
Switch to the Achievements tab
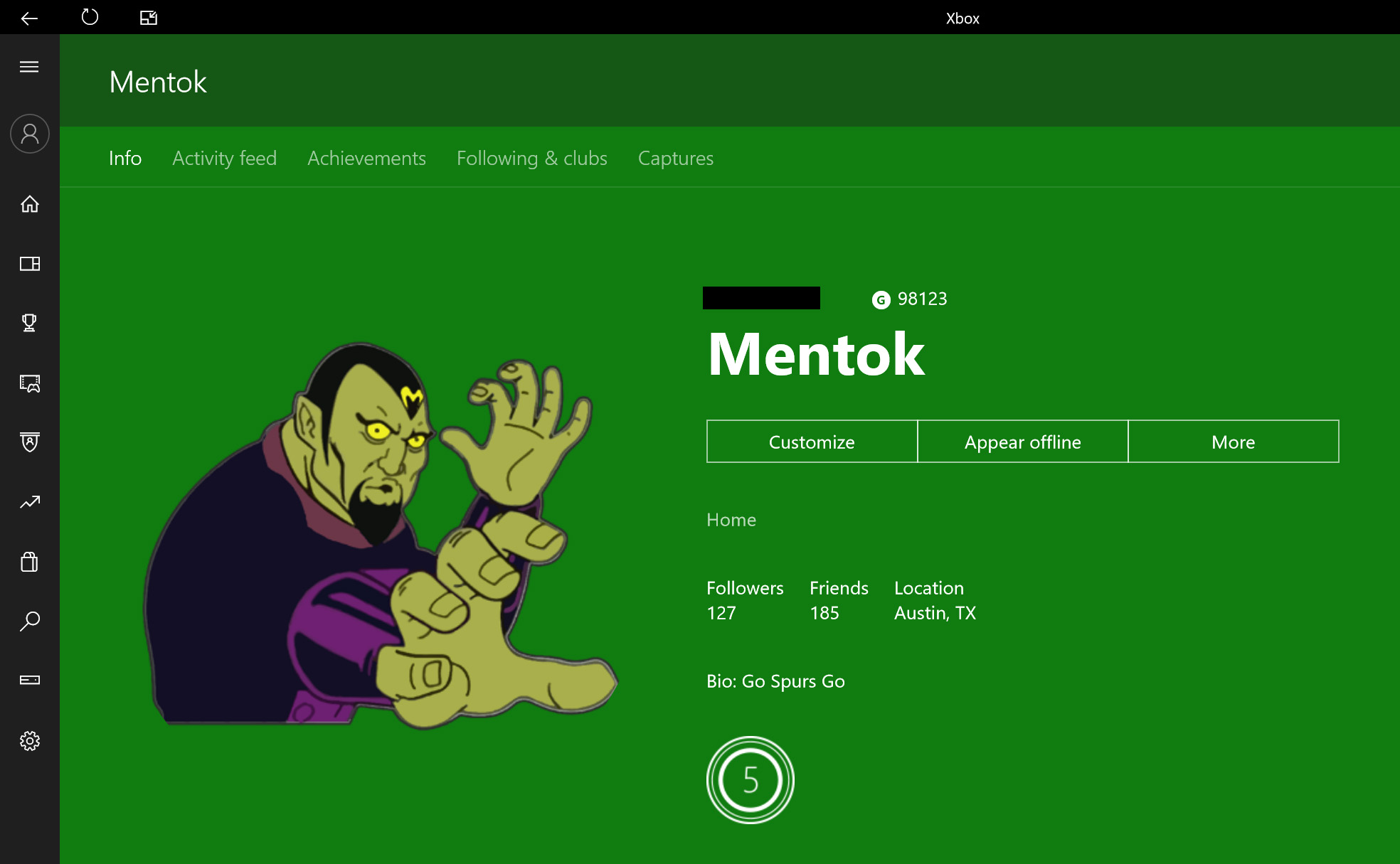(366, 158)
